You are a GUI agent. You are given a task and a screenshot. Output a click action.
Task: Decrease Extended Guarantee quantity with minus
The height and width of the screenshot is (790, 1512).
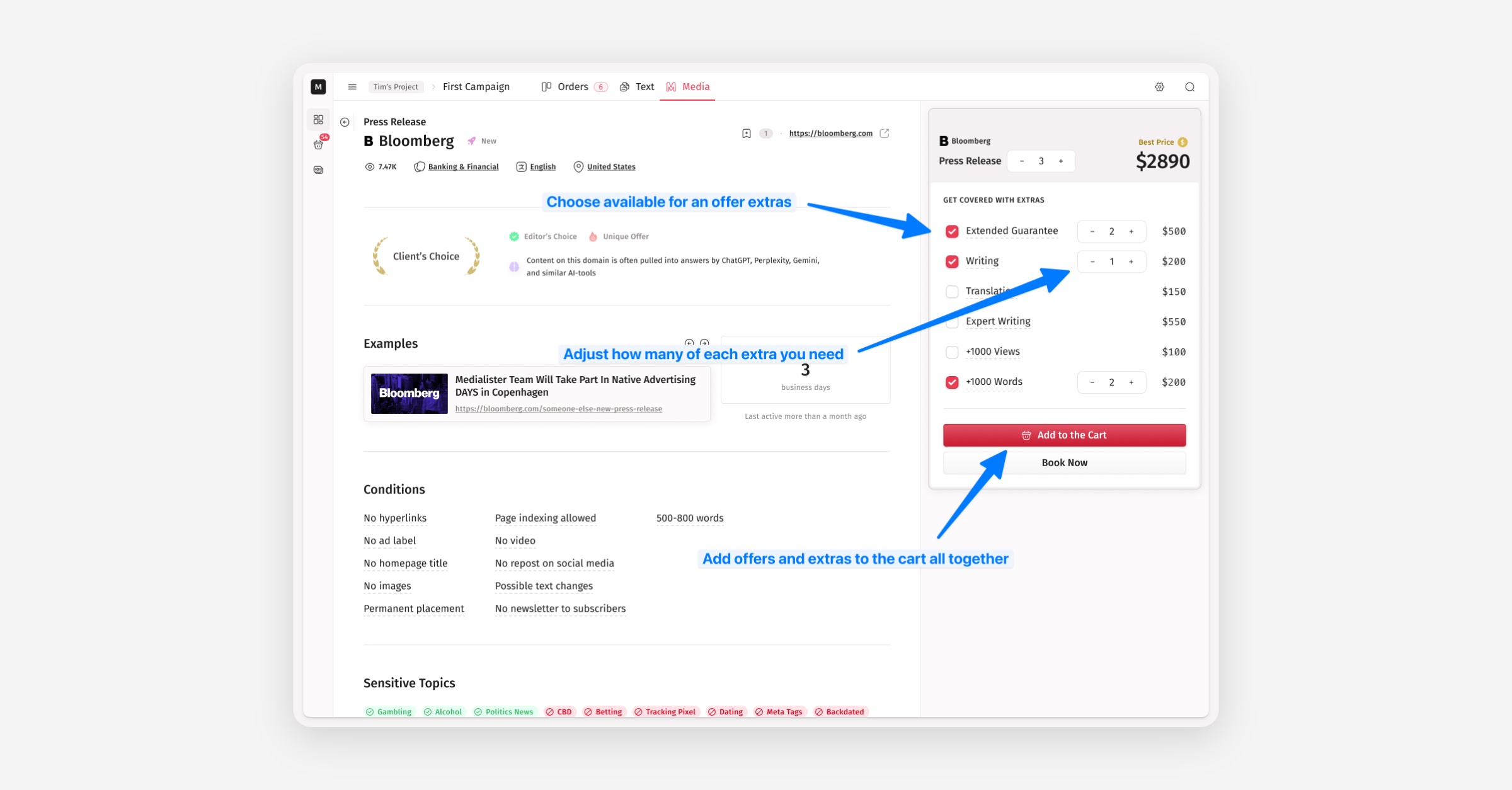pos(1092,231)
